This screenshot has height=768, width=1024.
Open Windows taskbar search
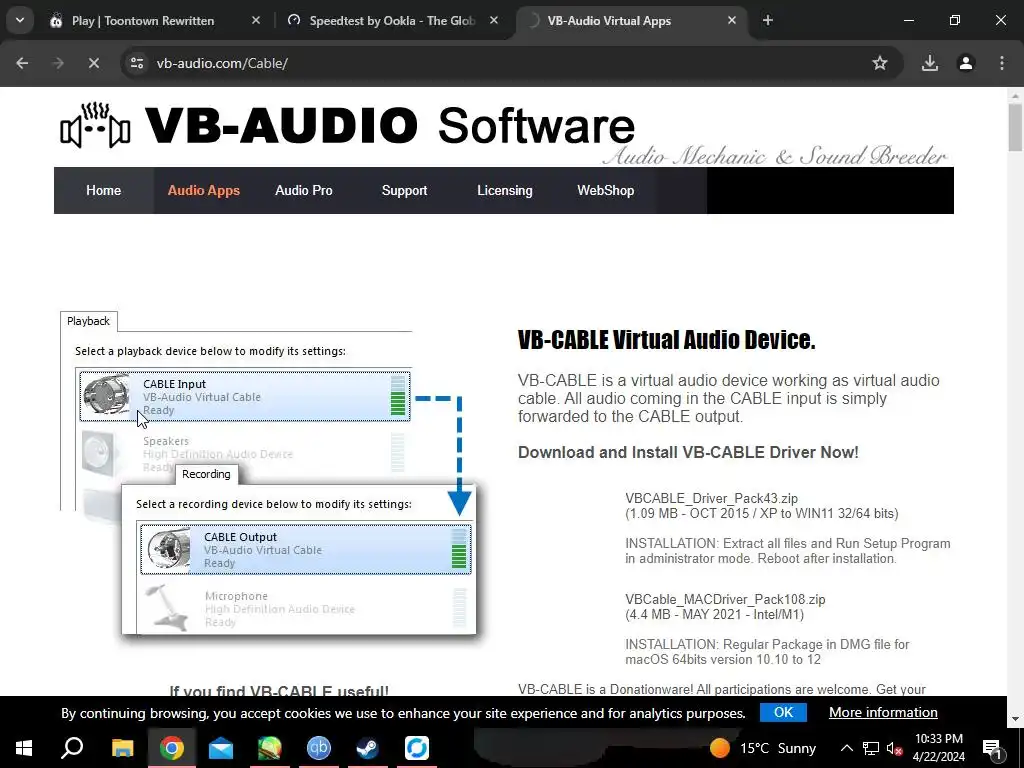72,748
